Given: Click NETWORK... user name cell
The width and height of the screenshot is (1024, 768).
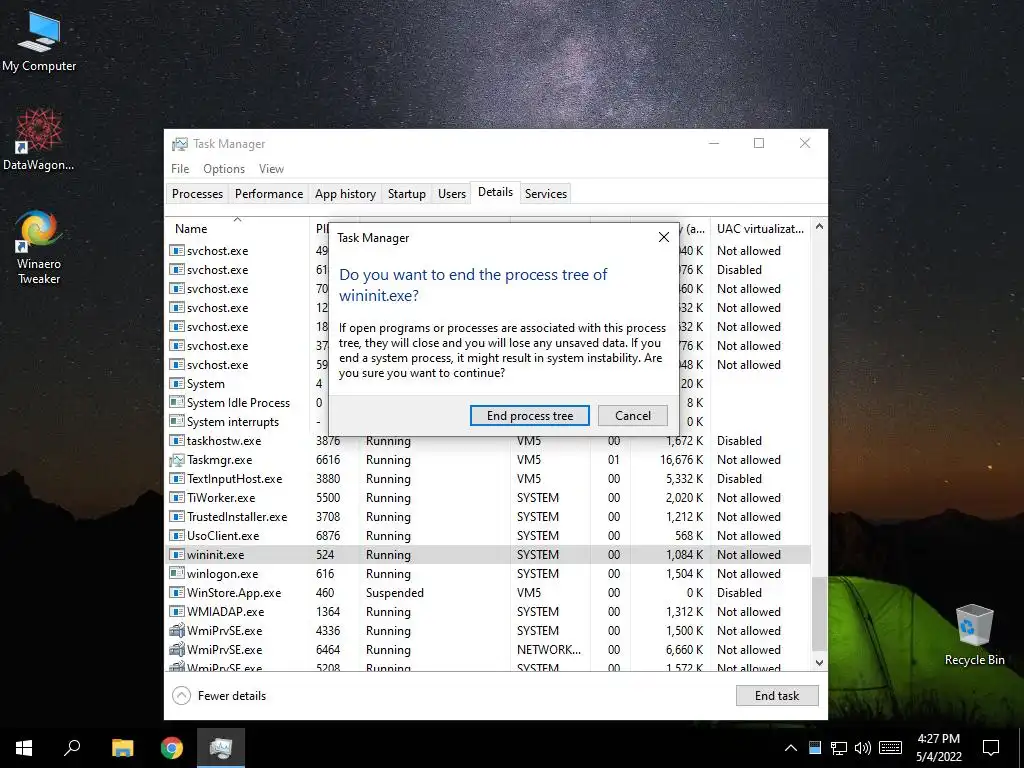Looking at the screenshot, I should (x=549, y=650).
